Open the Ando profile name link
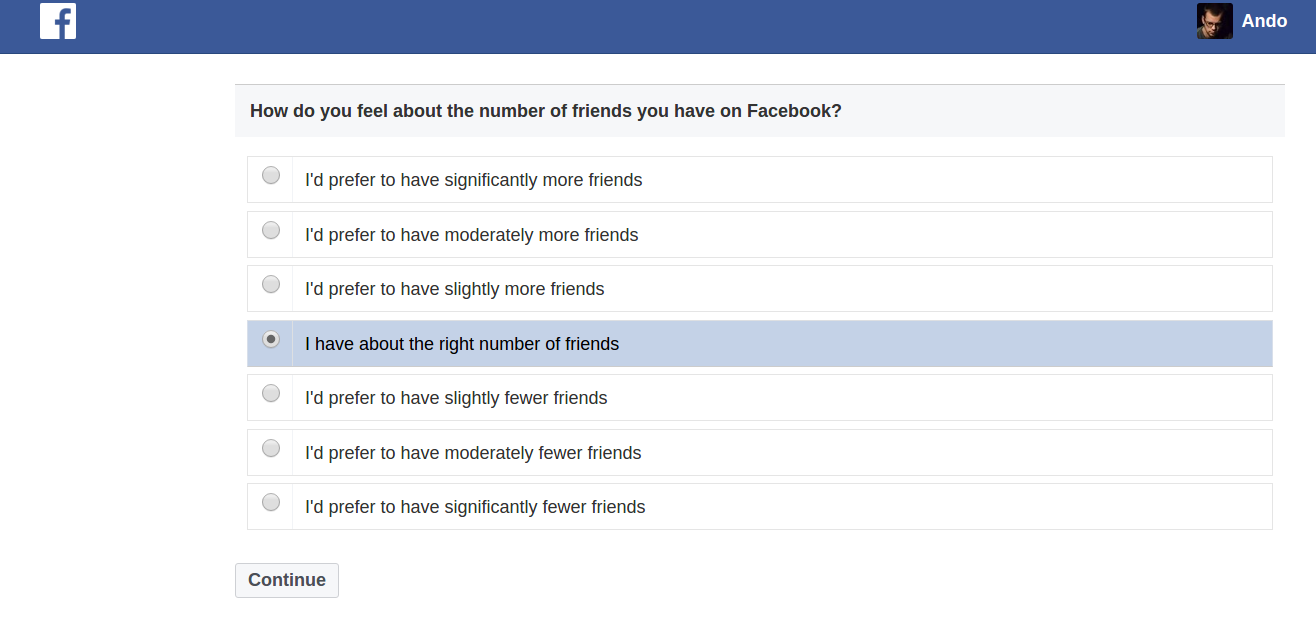The width and height of the screenshot is (1316, 622). click(x=1264, y=21)
